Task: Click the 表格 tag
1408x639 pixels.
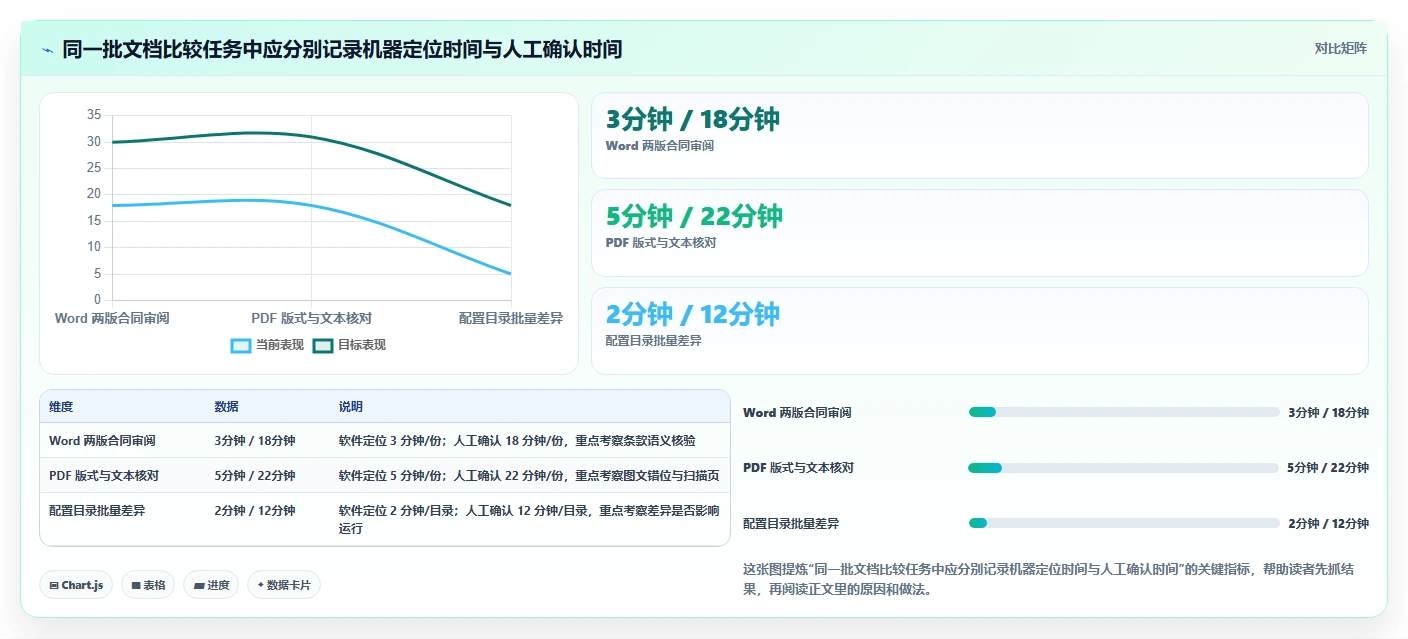Action: pos(148,585)
